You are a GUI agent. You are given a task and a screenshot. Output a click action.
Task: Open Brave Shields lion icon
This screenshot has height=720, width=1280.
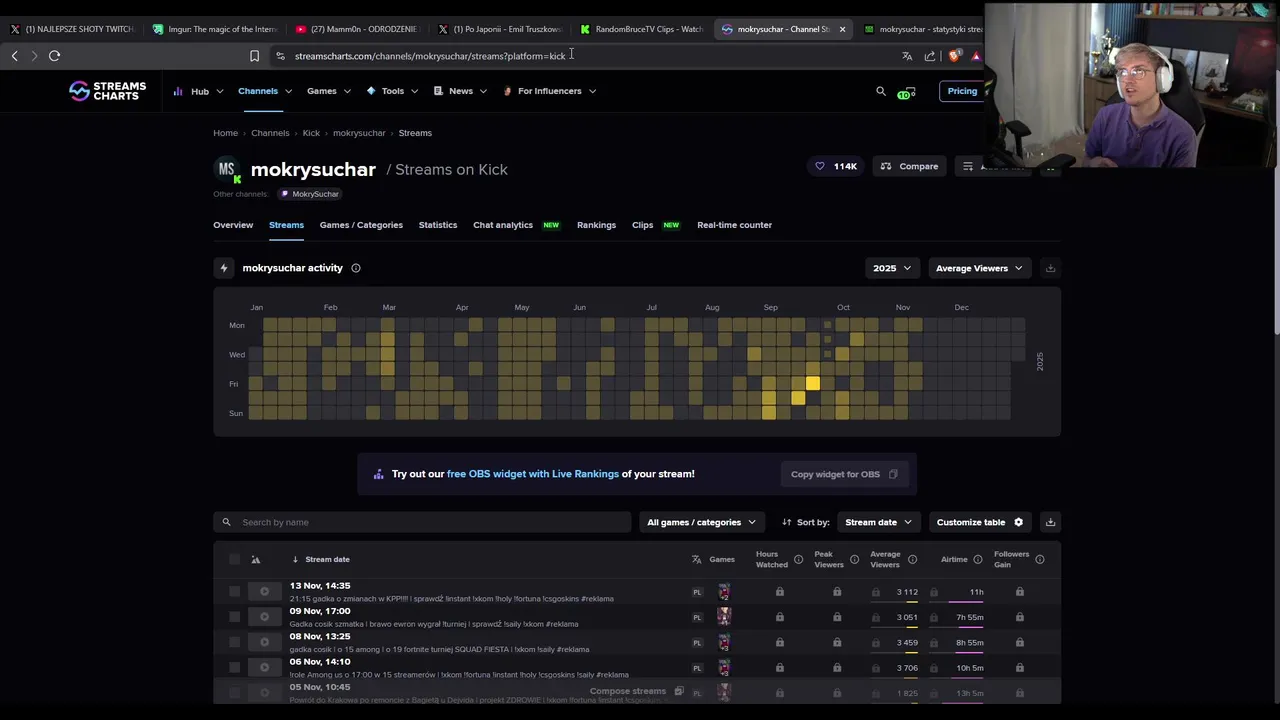pos(954,56)
